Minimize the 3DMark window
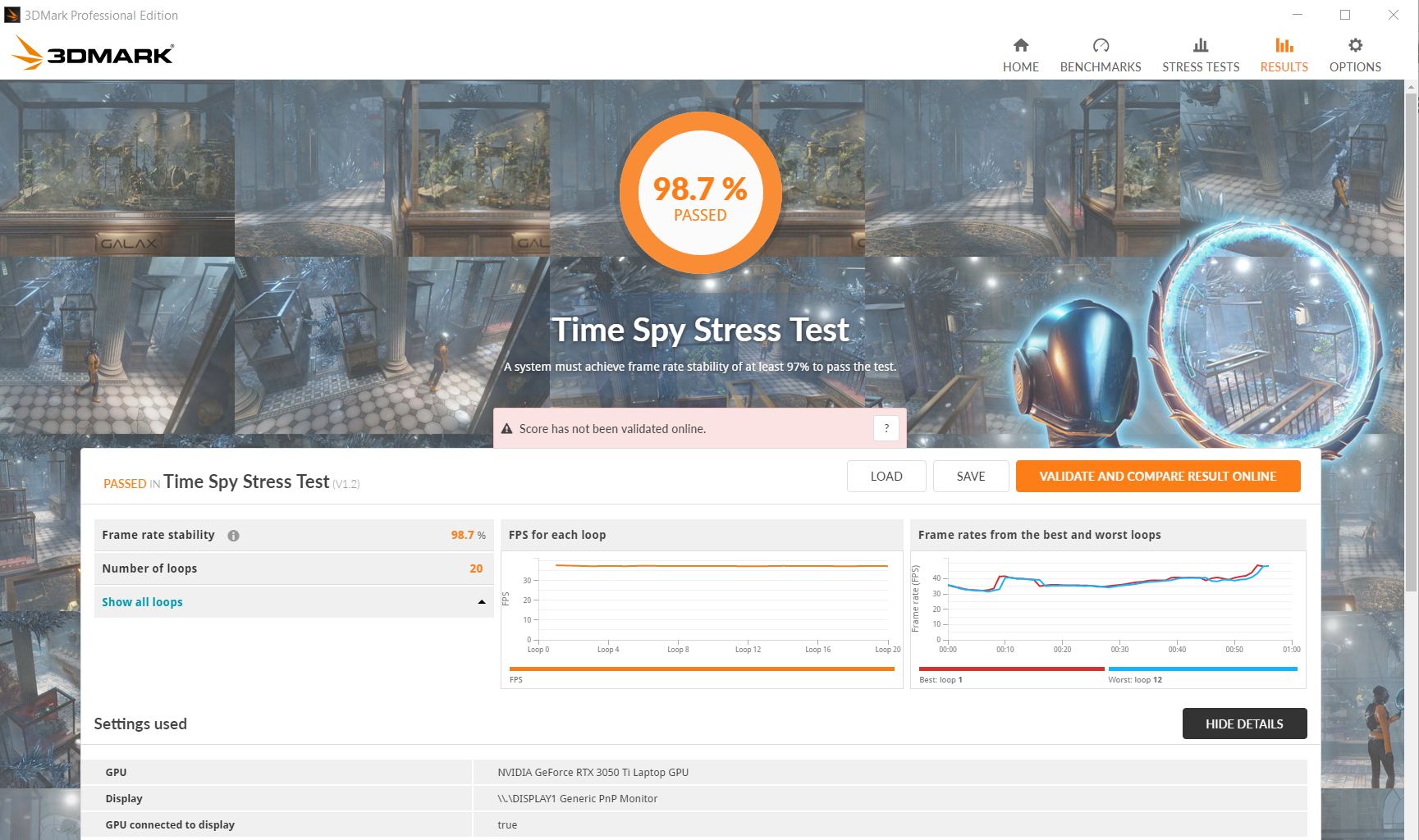Image resolution: width=1419 pixels, height=840 pixels. [x=1298, y=15]
